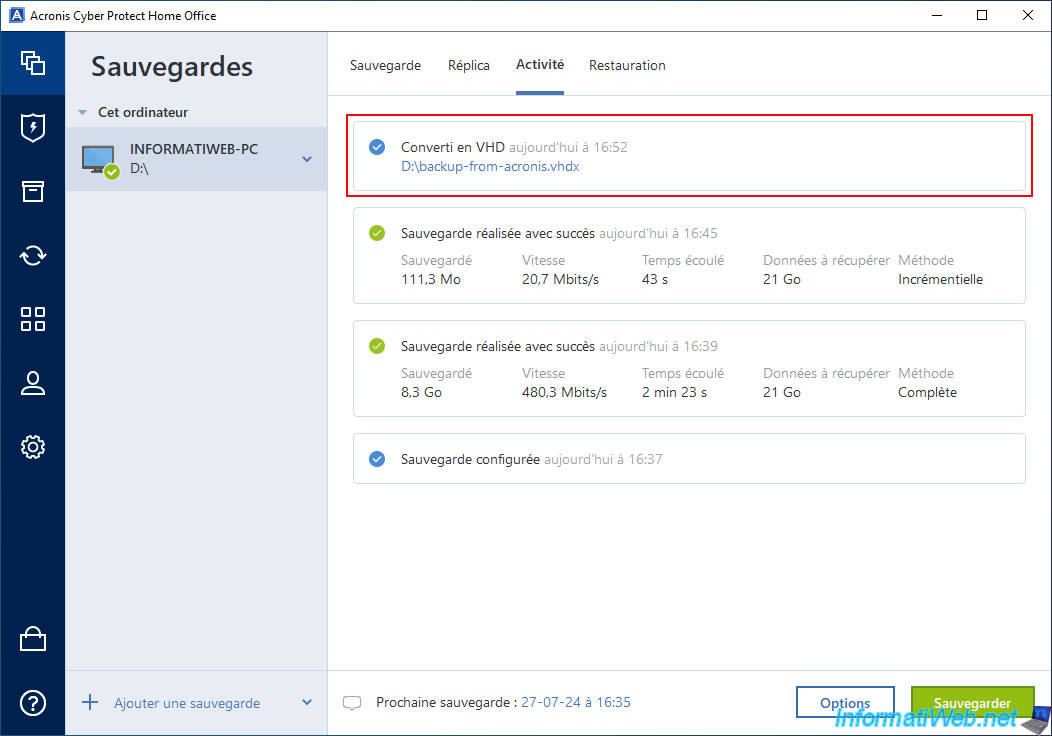Click the 20,7 Mbits/s speed value
The image size is (1052, 736).
tap(560, 279)
